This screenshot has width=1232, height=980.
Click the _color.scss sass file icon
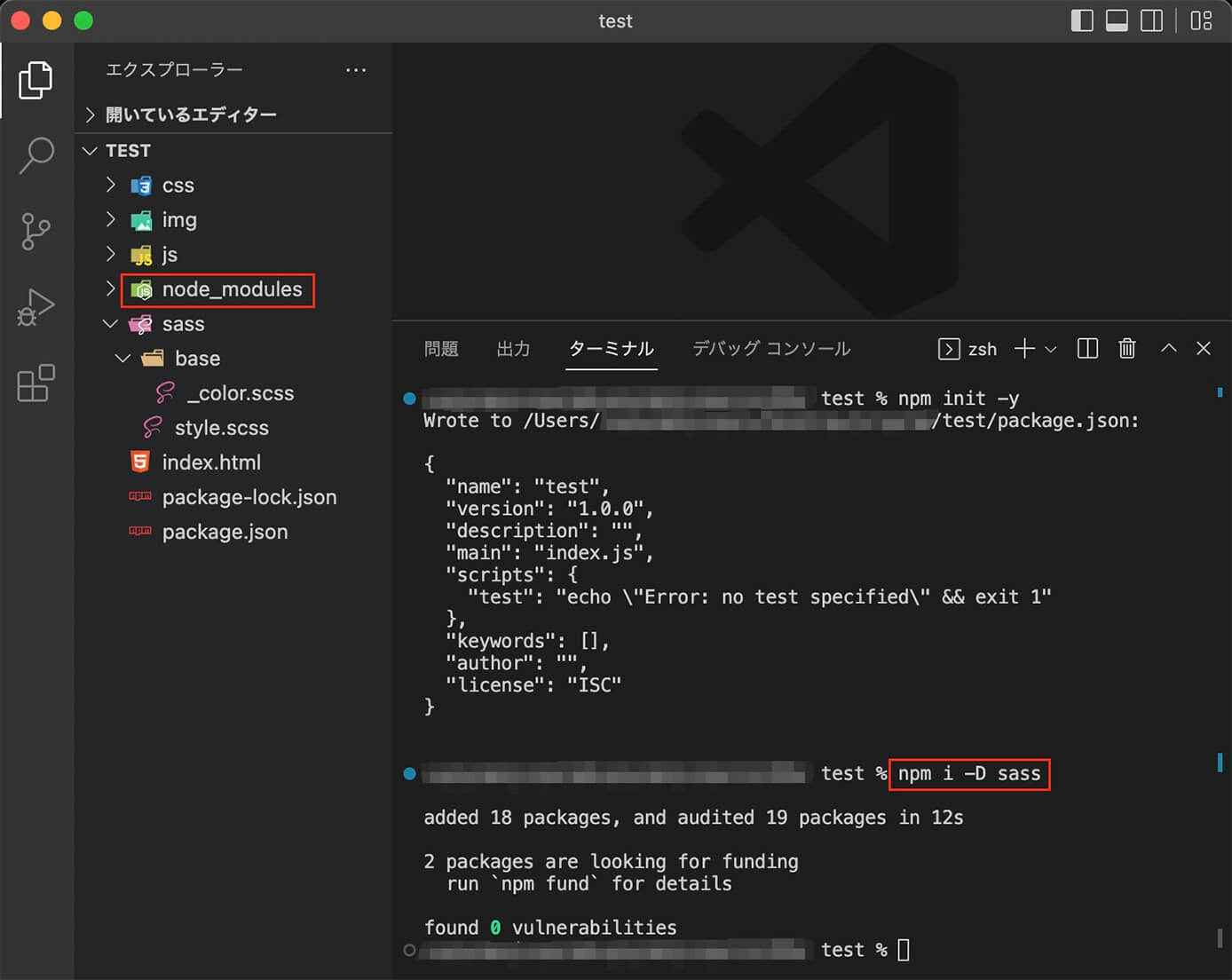[165, 392]
